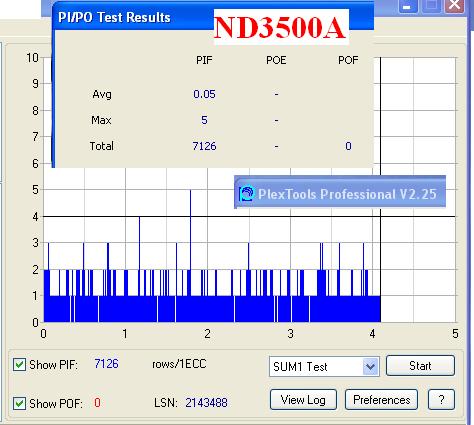Viewport: 474px width, 425px height.
Task: Click the LSN value 2143488
Action: click(x=206, y=403)
